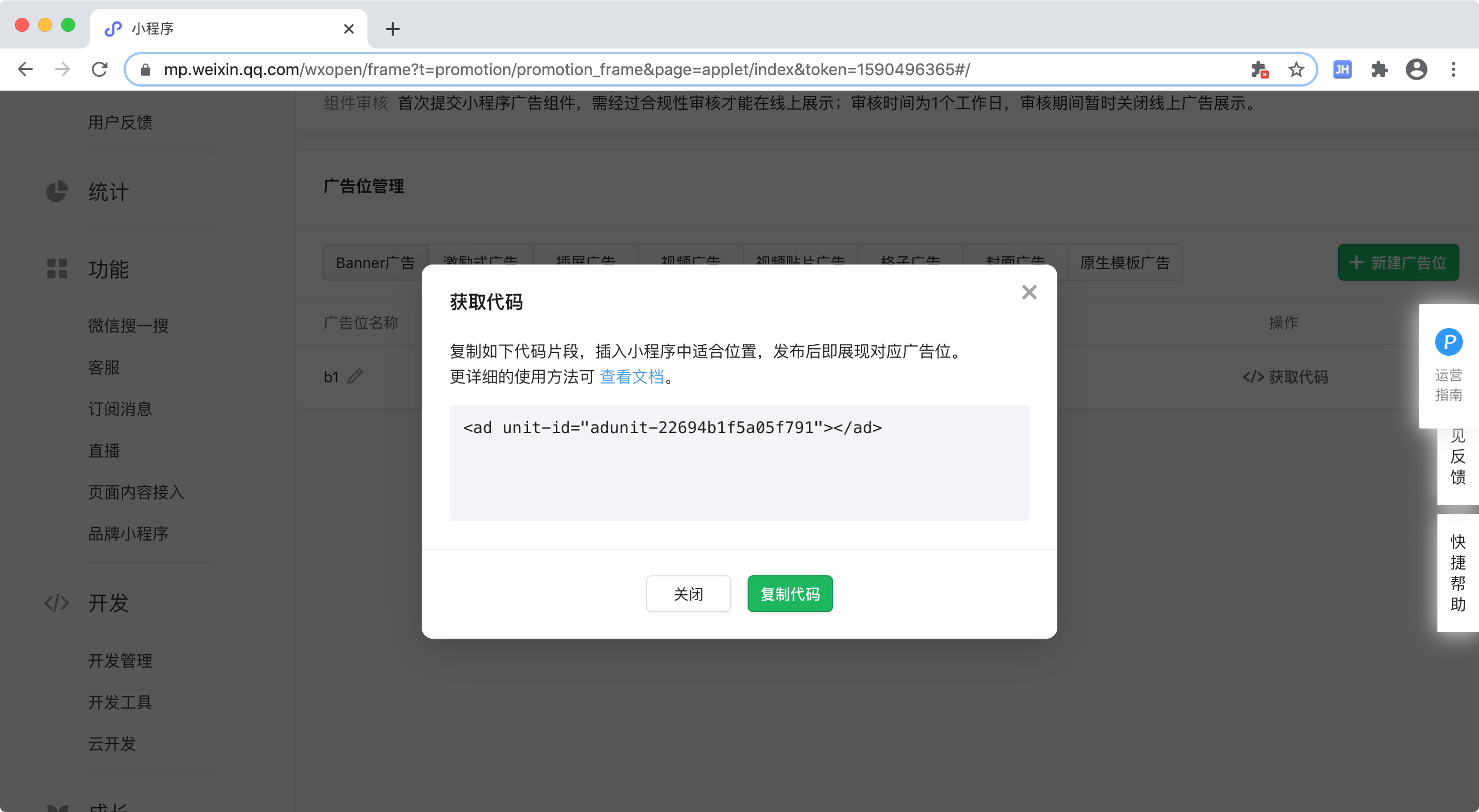Close the 获取代码 dialog with X icon
This screenshot has width=1479, height=812.
1029,292
